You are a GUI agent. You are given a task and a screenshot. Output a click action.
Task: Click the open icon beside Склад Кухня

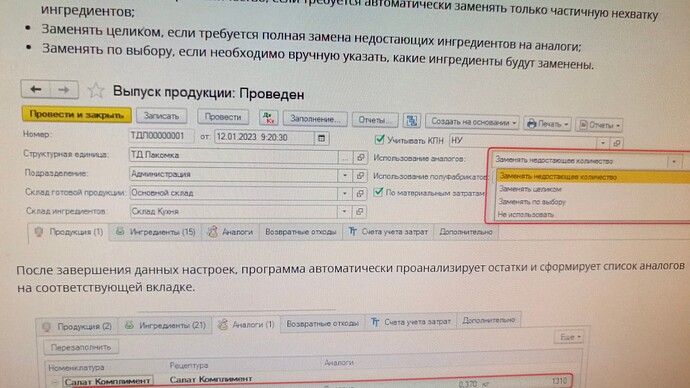(360, 212)
